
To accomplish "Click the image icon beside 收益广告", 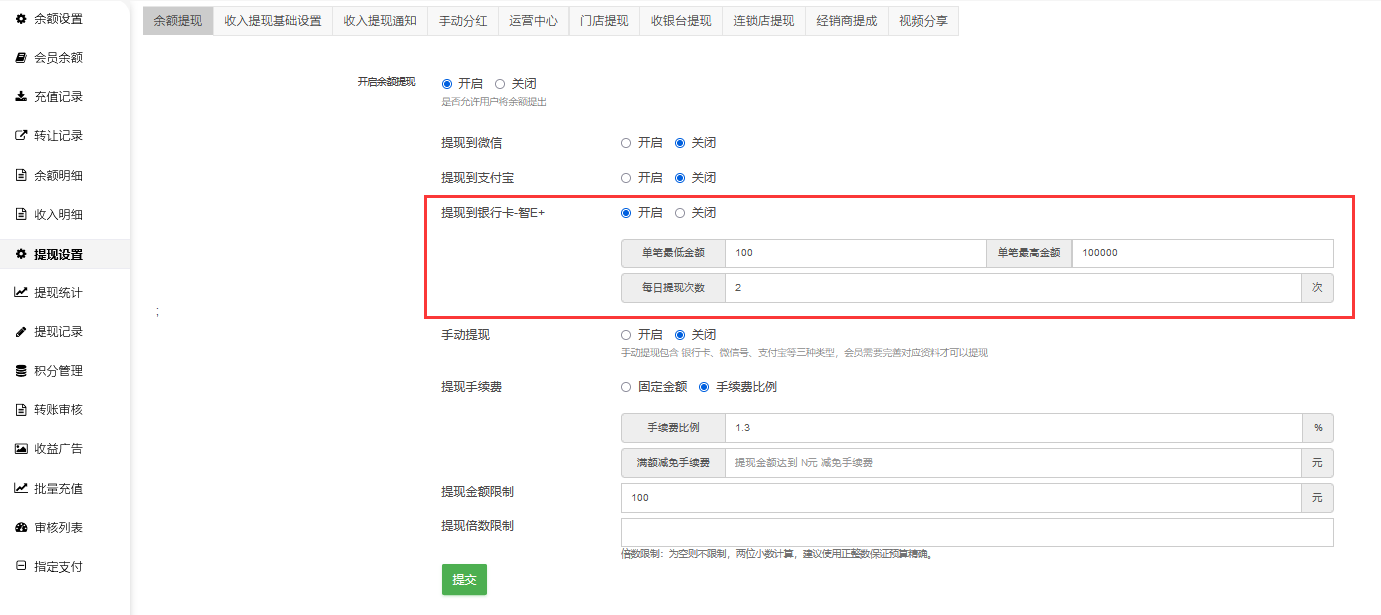I will [x=21, y=449].
